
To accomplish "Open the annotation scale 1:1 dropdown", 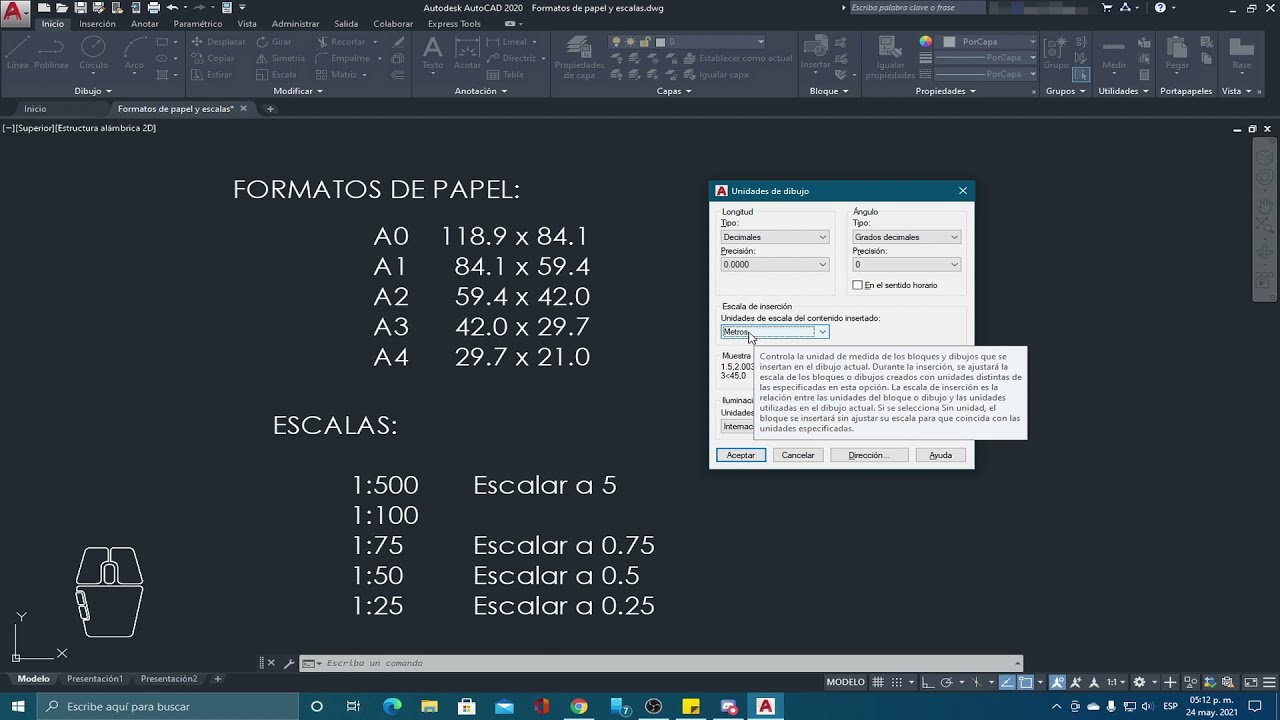I will tap(1116, 682).
